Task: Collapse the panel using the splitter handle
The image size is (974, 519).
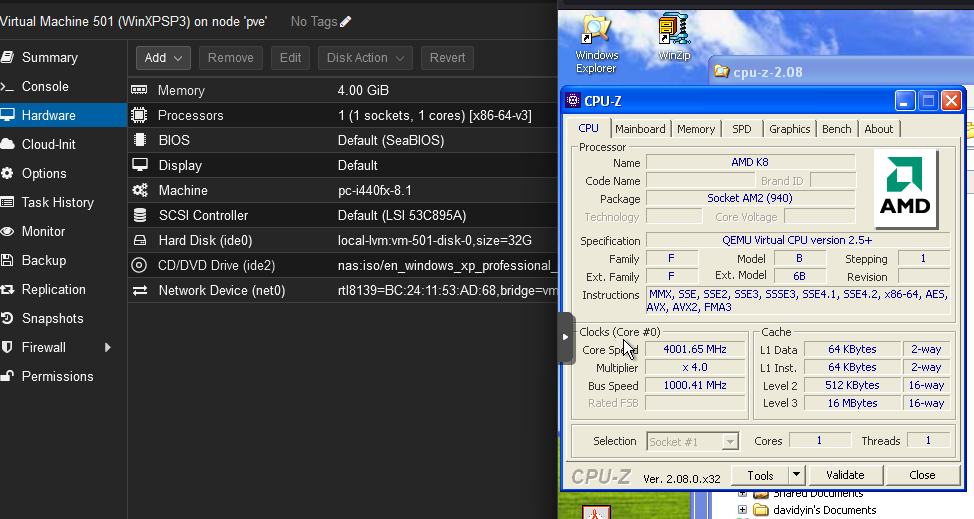Action: pyautogui.click(x=565, y=337)
